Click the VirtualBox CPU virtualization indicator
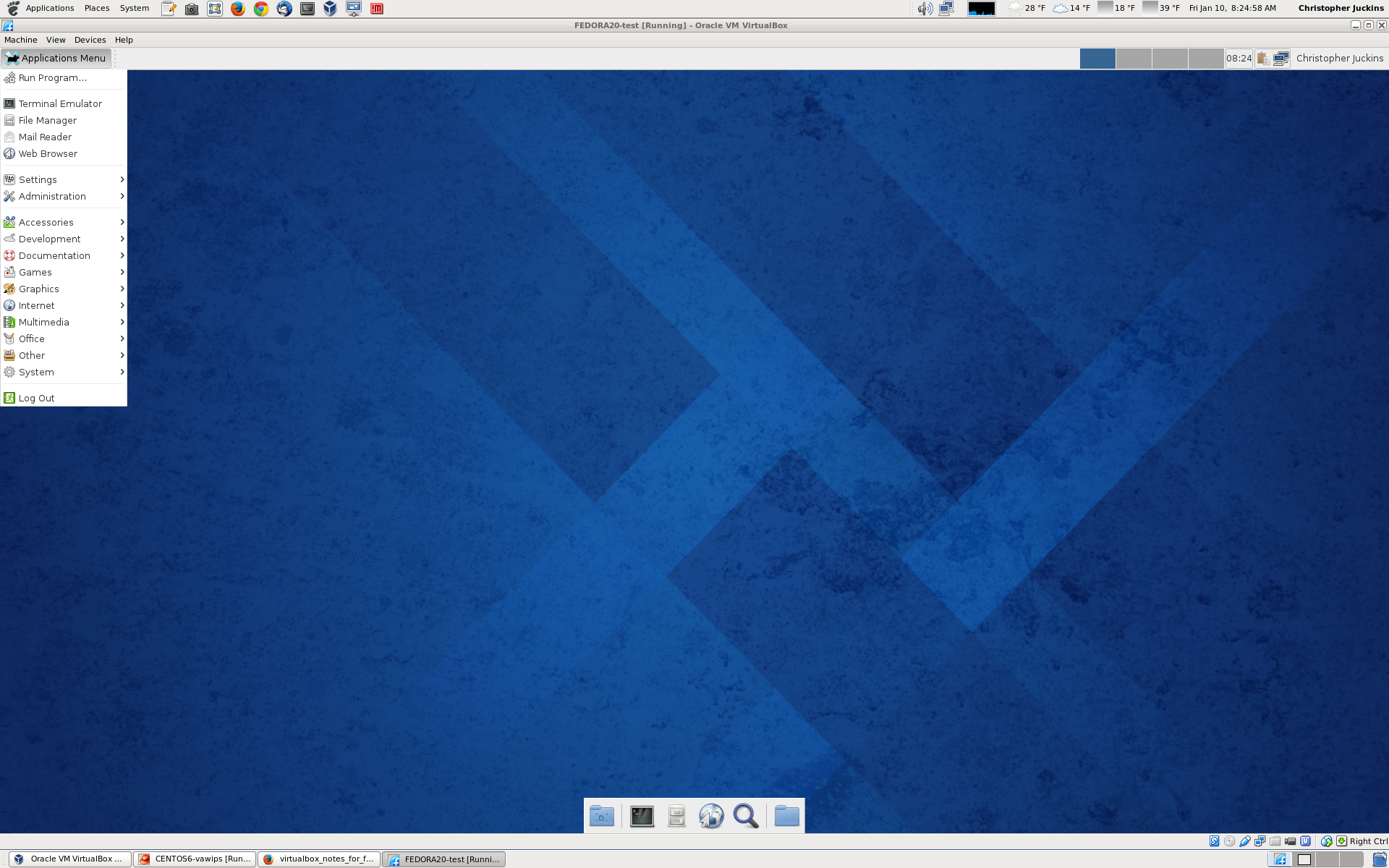 pos(1306,841)
